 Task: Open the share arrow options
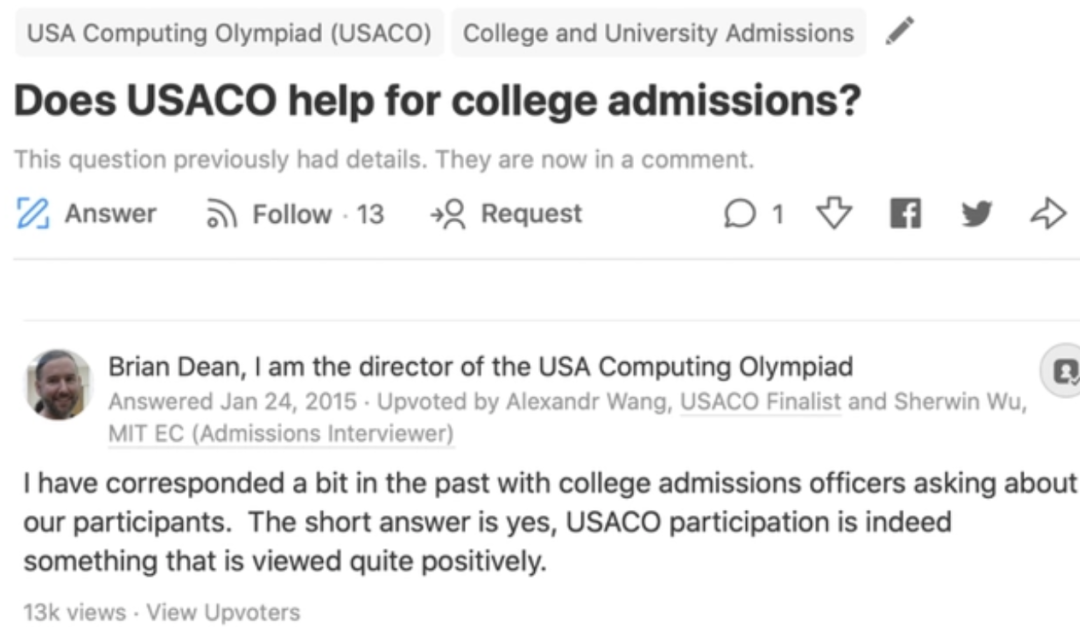tap(1048, 213)
